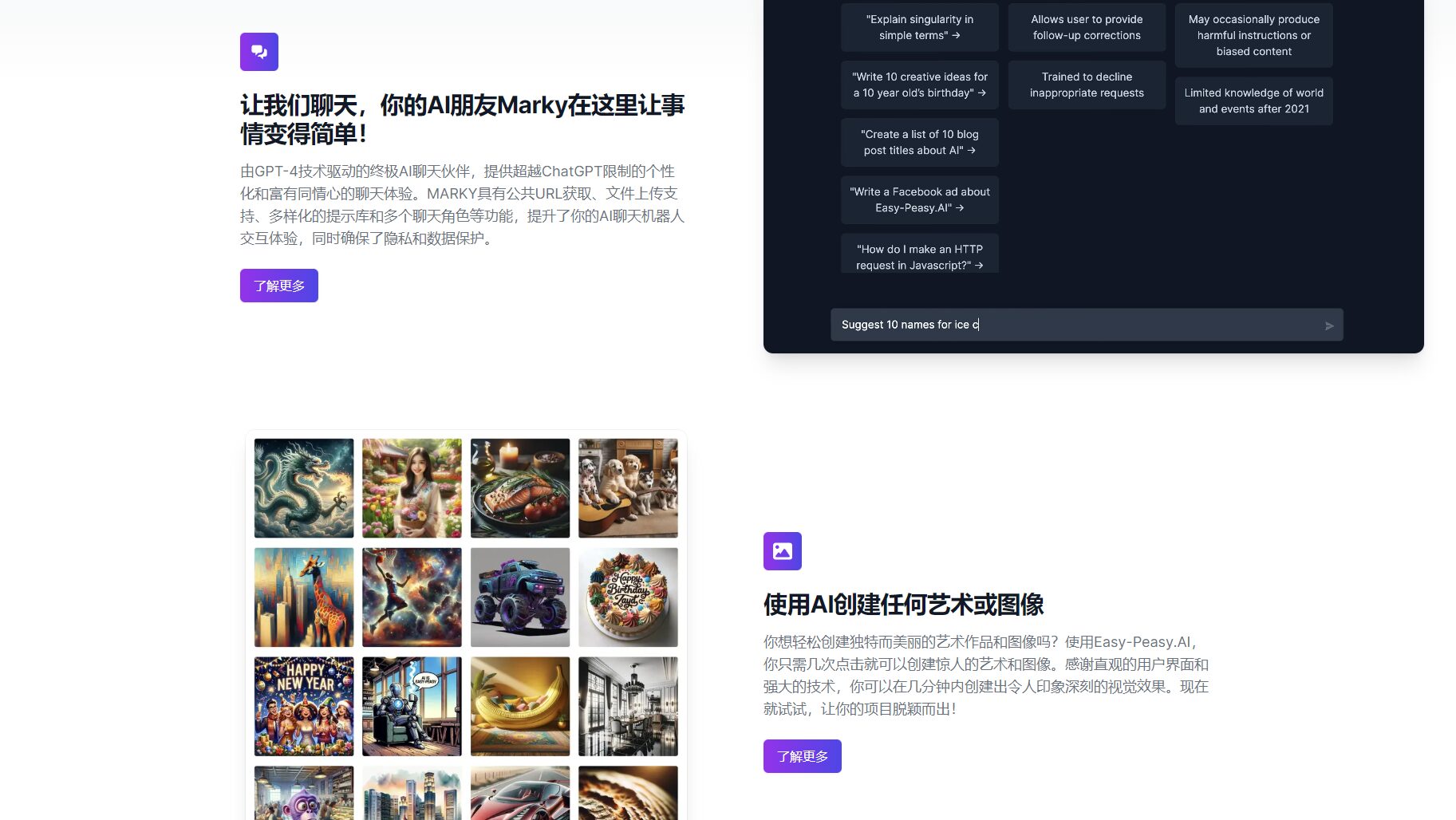Click 了解更多 under the Marky chat section

[278, 285]
